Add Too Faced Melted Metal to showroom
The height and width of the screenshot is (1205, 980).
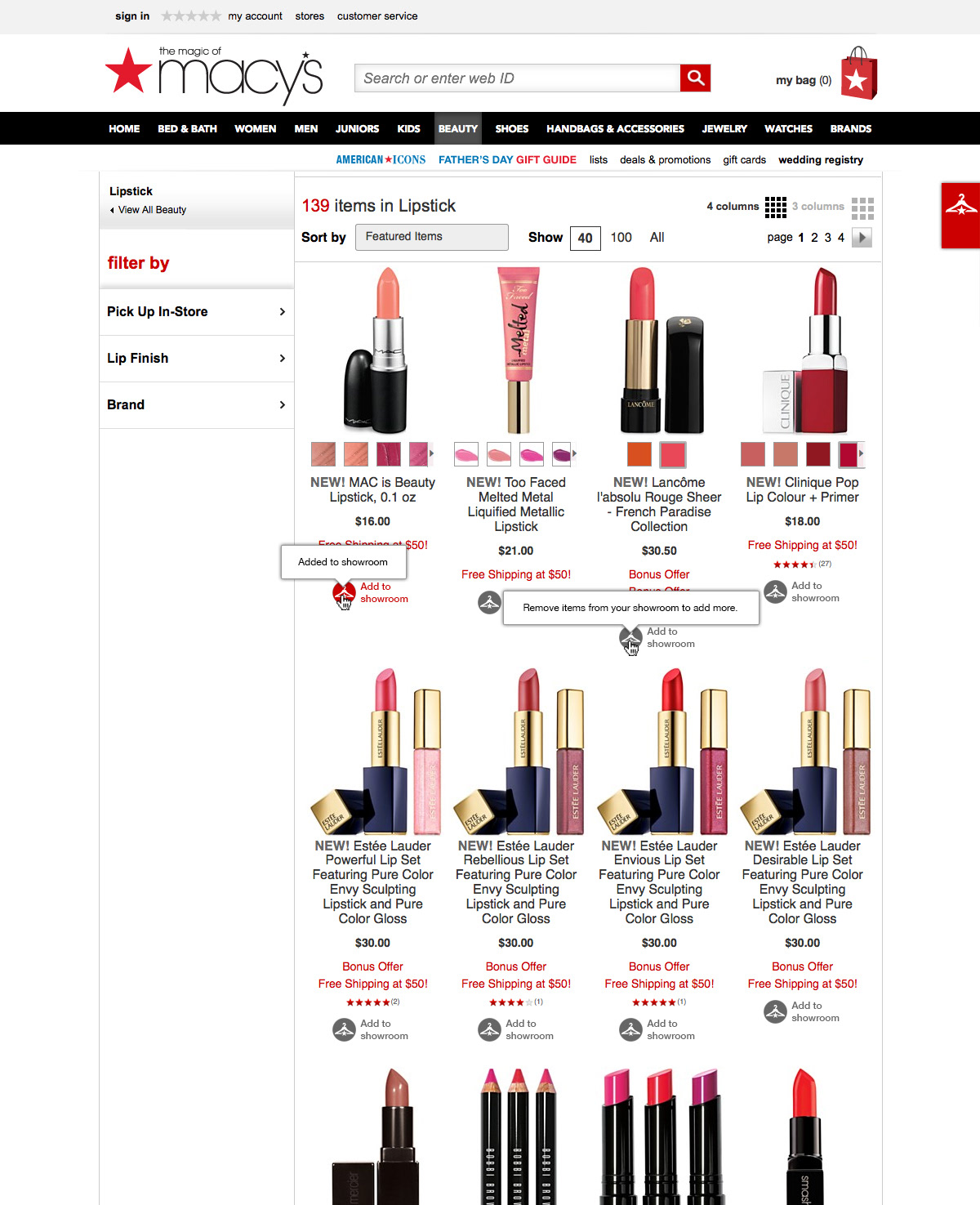(489, 603)
